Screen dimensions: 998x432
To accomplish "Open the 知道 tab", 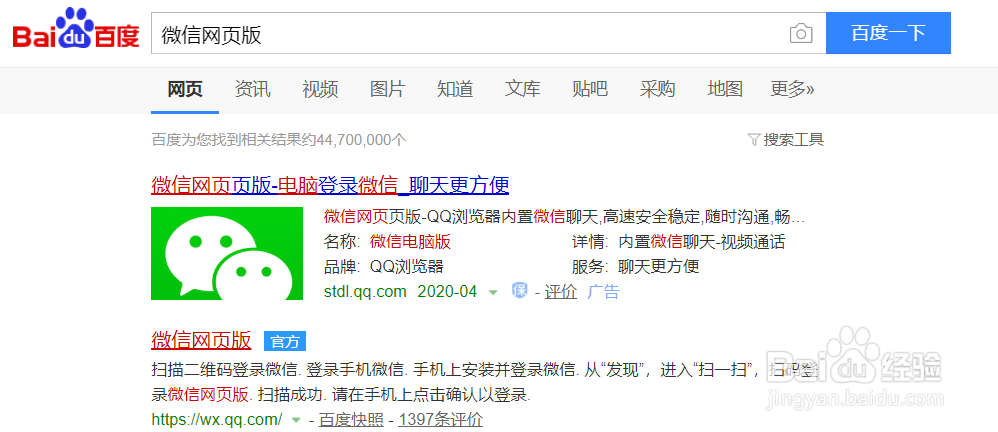I will click(x=455, y=89).
